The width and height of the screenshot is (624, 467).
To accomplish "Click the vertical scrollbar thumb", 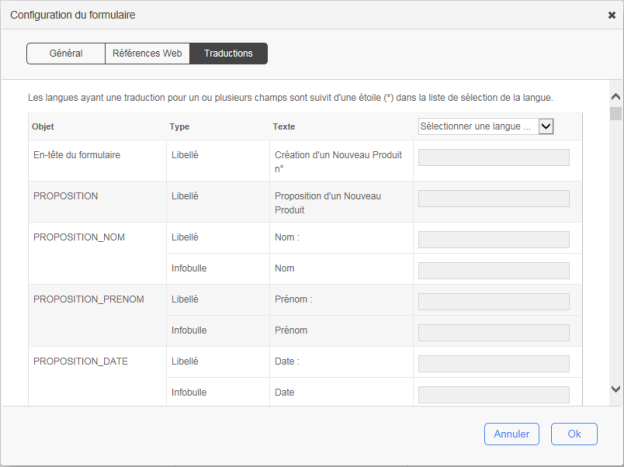I will coord(616,114).
